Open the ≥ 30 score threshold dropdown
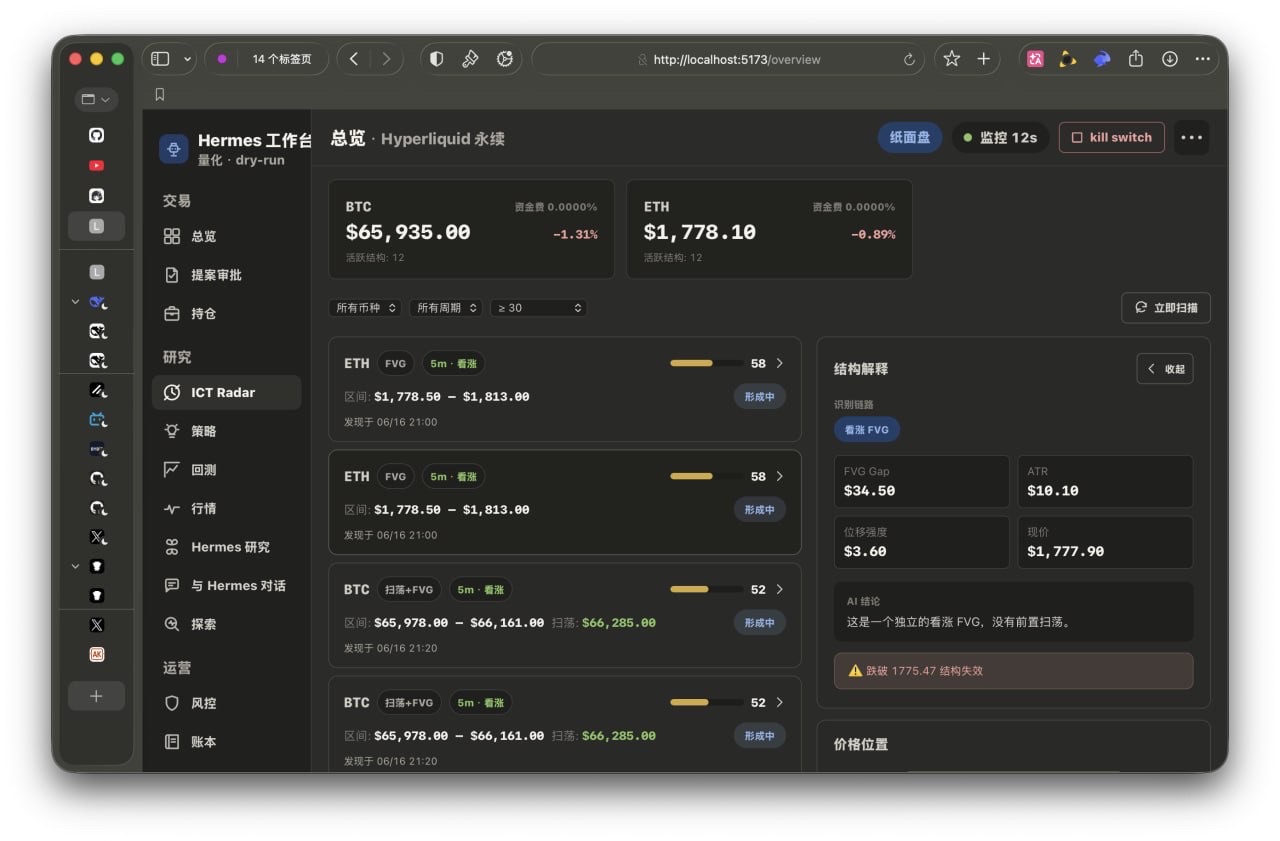 tap(539, 308)
